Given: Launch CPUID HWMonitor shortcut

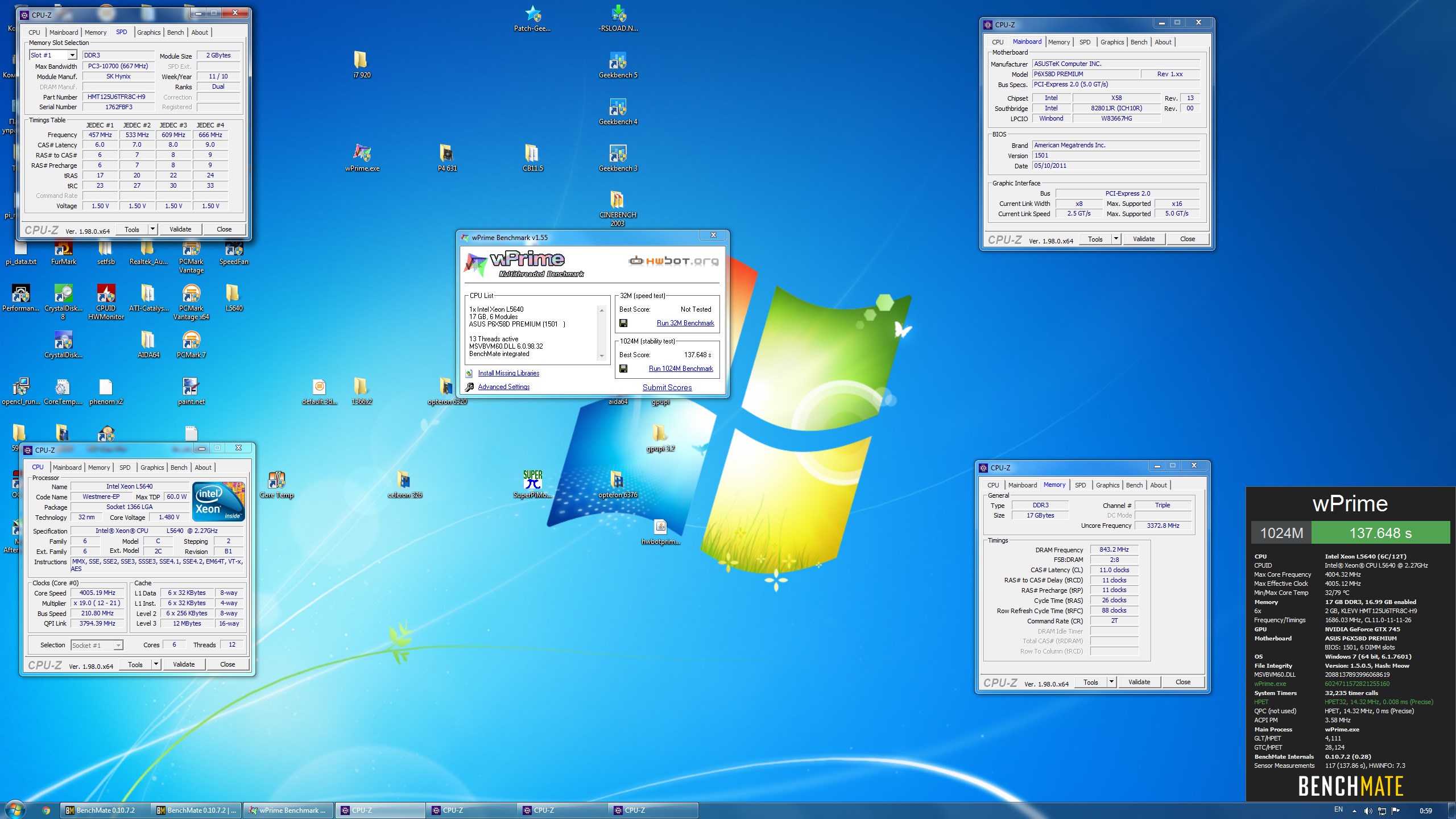Looking at the screenshot, I should coord(106,302).
